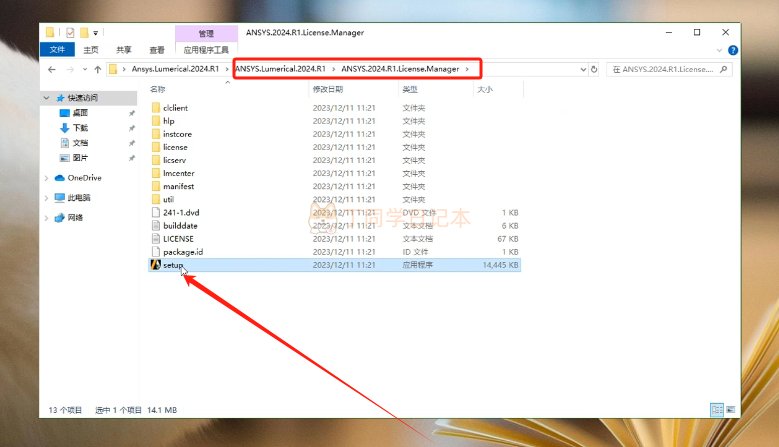Select the package.id file icon
The image size is (779, 447).
pyautogui.click(x=156, y=252)
